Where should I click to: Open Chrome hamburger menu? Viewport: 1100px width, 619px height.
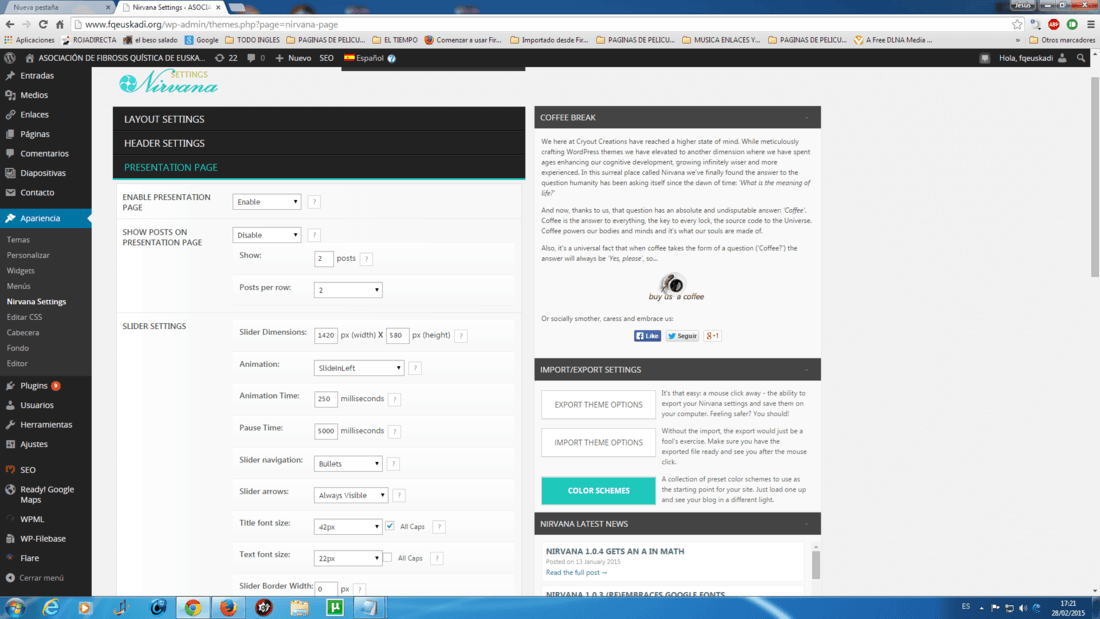(x=1091, y=25)
